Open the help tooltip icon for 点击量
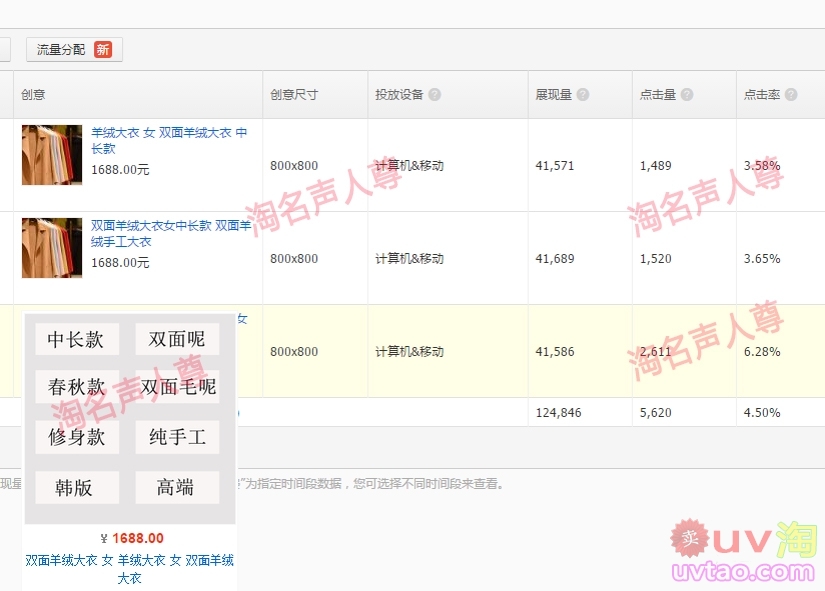 tap(686, 95)
